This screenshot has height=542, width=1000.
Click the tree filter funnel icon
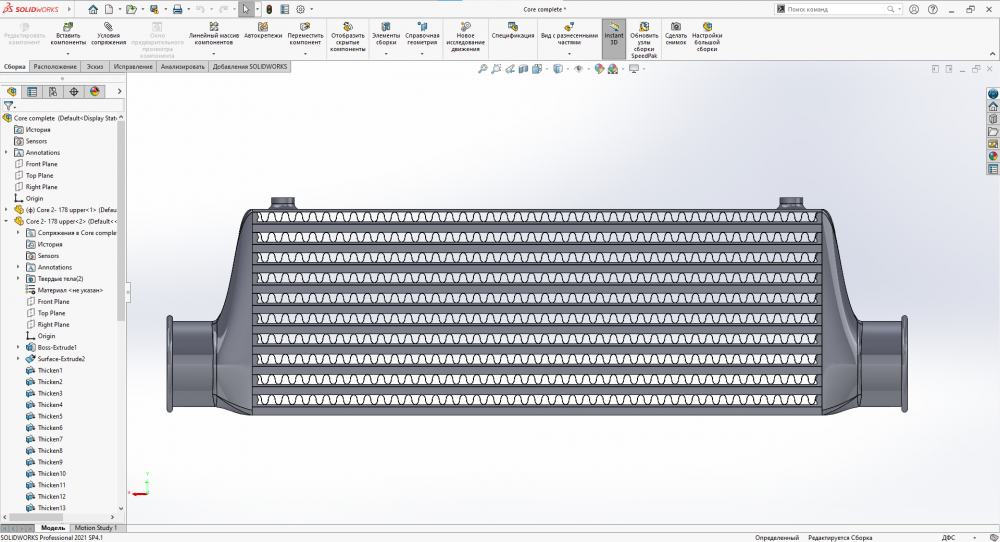pyautogui.click(x=8, y=106)
